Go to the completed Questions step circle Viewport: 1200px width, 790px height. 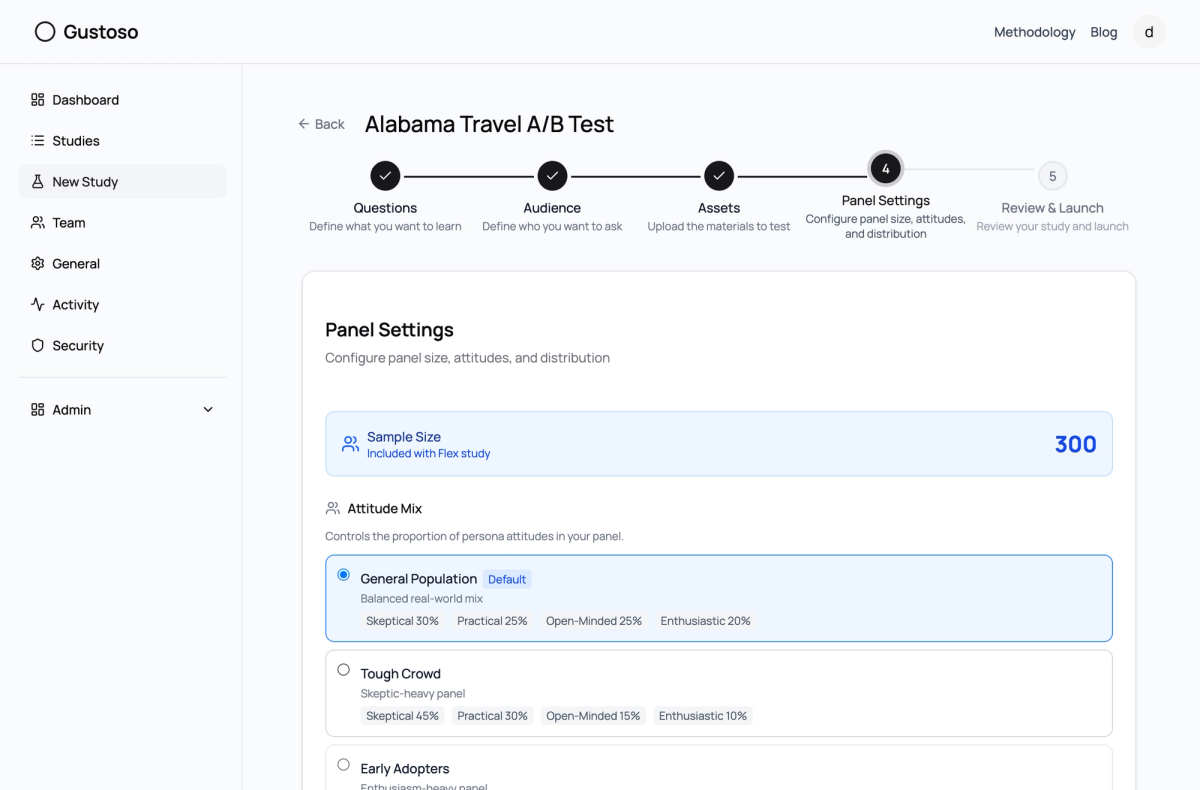[385, 176]
